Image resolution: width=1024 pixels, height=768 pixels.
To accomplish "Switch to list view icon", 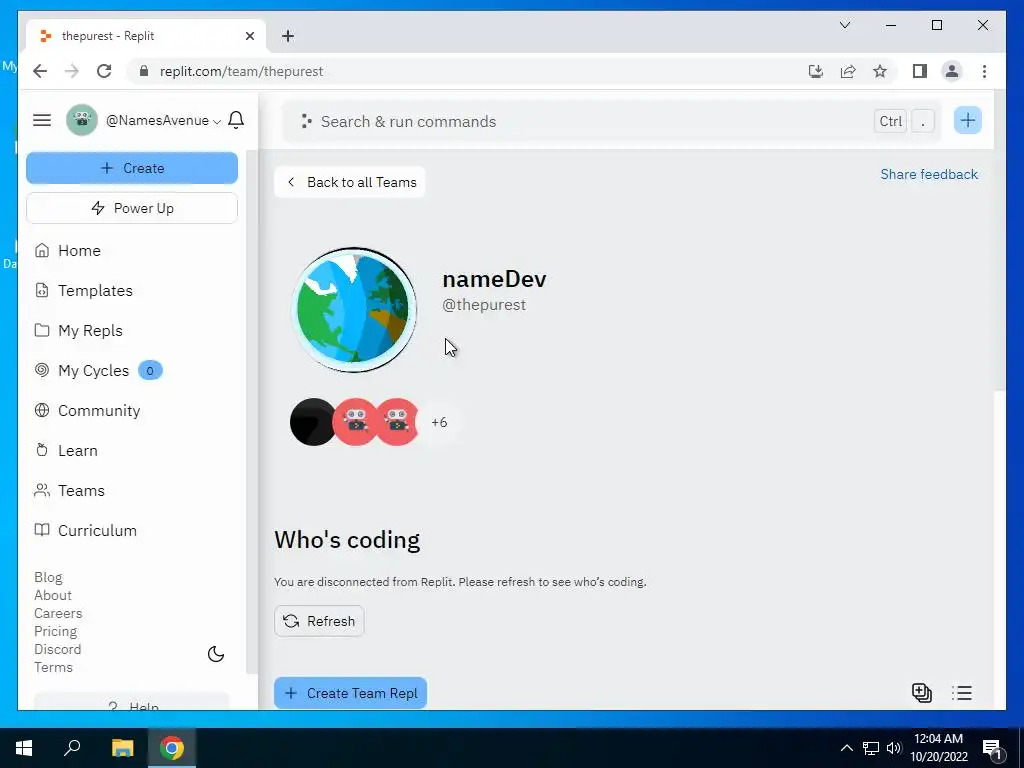I will pyautogui.click(x=962, y=693).
